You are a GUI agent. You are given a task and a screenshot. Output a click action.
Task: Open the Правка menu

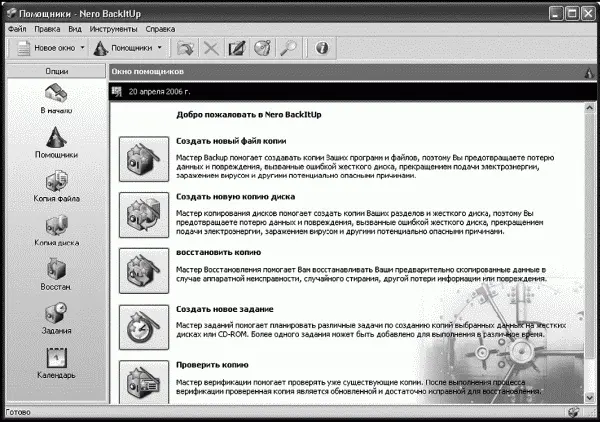47,29
